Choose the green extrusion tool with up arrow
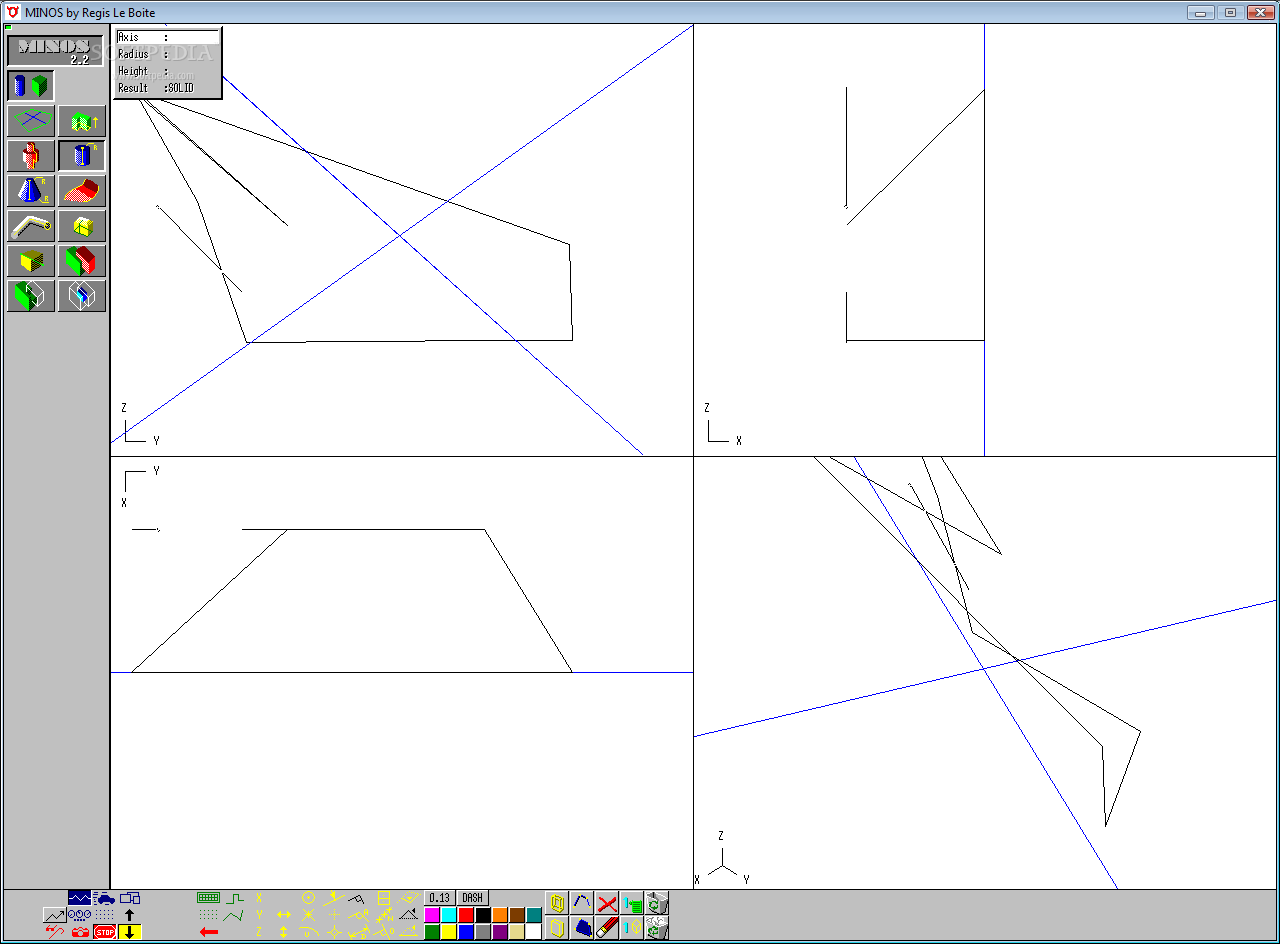Viewport: 1280px width, 944px height. coord(82,121)
